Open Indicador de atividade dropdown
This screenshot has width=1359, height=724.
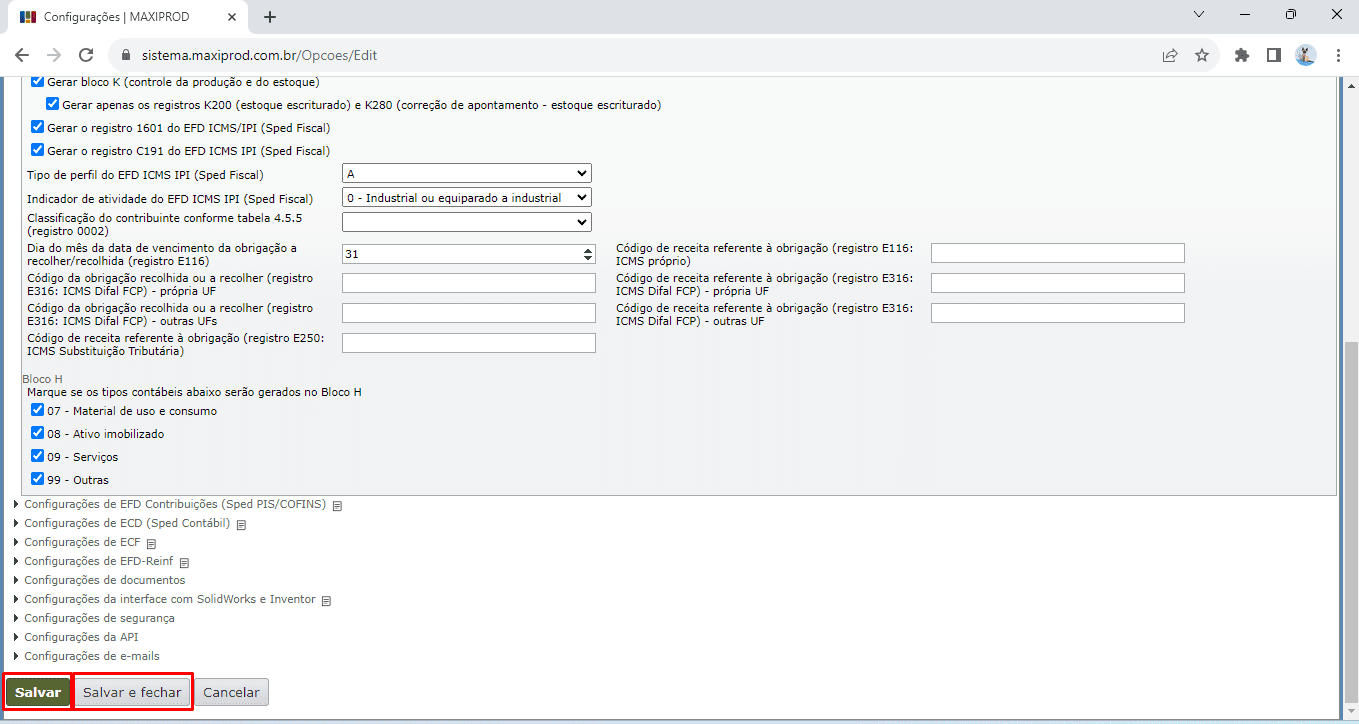pyautogui.click(x=466, y=198)
